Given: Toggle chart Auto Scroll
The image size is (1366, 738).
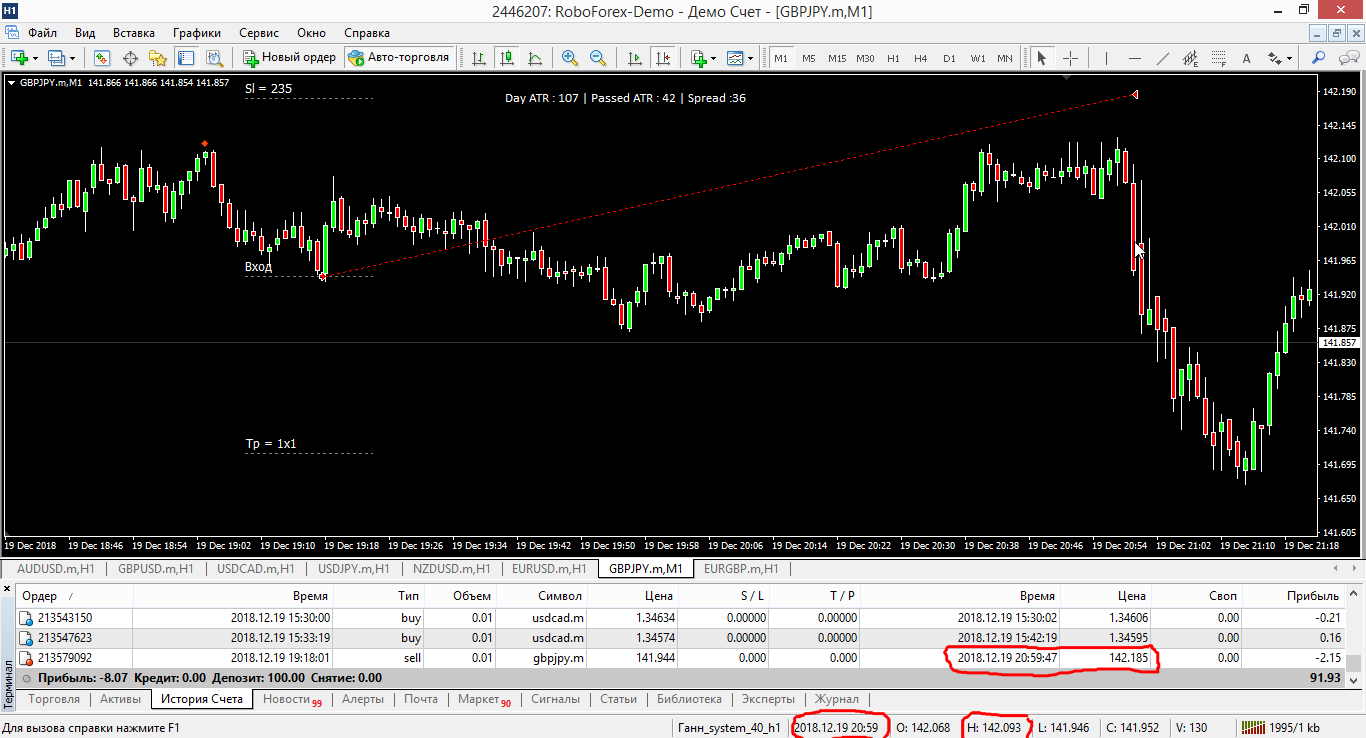Looking at the screenshot, I should tap(634, 57).
